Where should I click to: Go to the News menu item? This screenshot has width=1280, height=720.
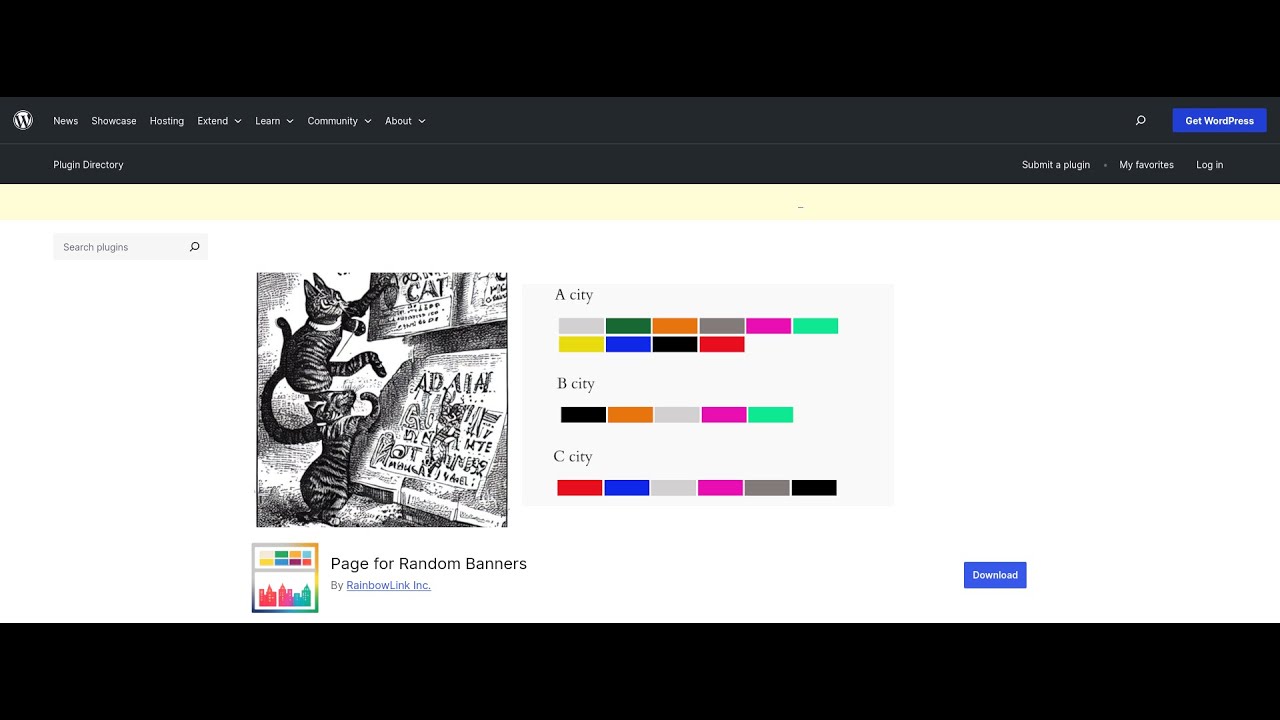(x=66, y=121)
